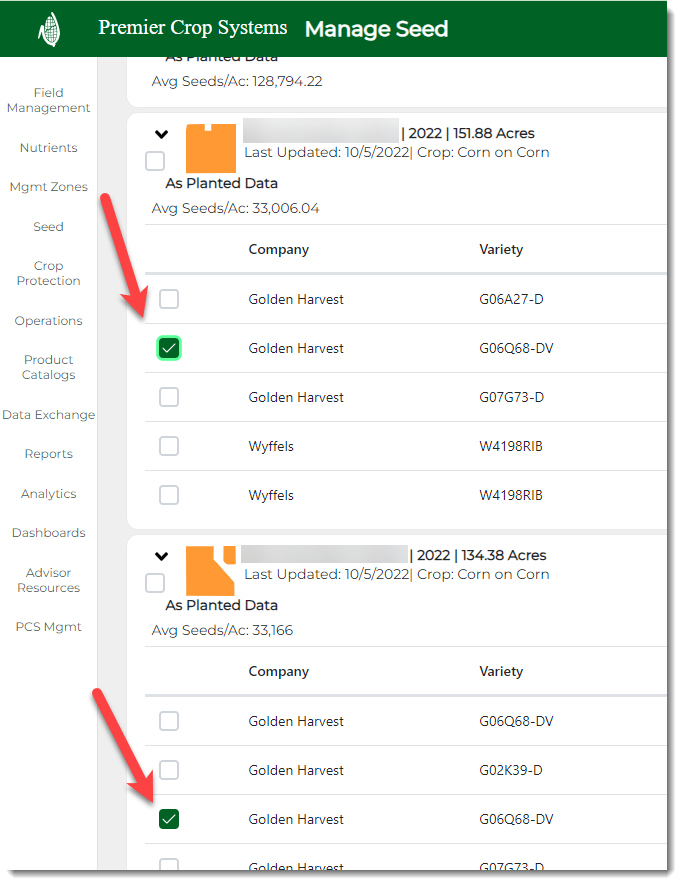Click the Avg Seeds/Ac: 128,794.22 value

click(237, 81)
